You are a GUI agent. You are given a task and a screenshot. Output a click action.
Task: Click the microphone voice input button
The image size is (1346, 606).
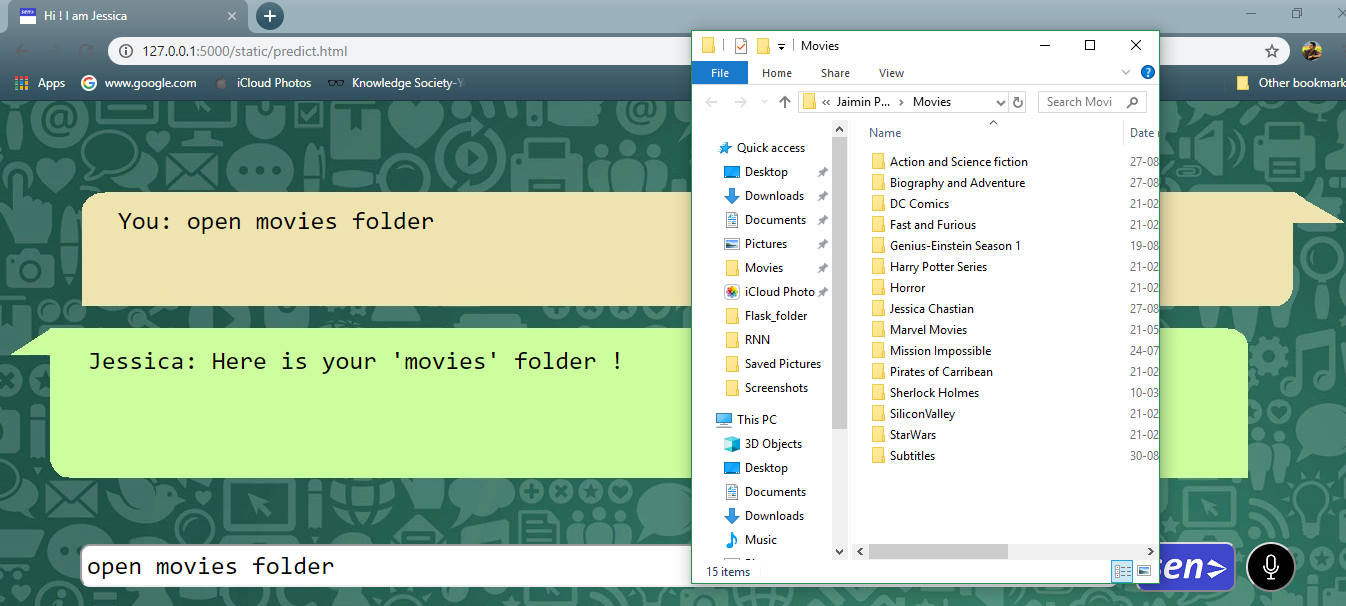pos(1271,567)
